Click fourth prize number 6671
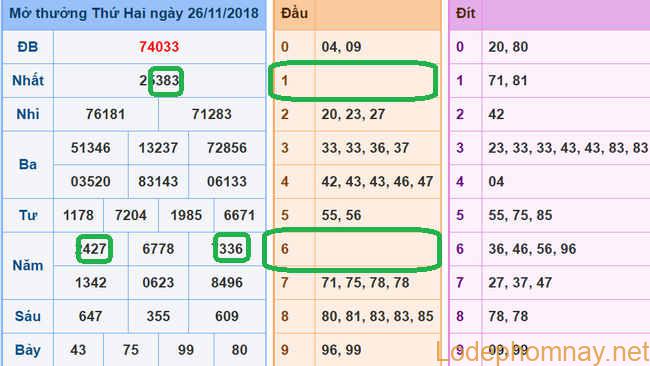The width and height of the screenshot is (650, 366). (239, 216)
